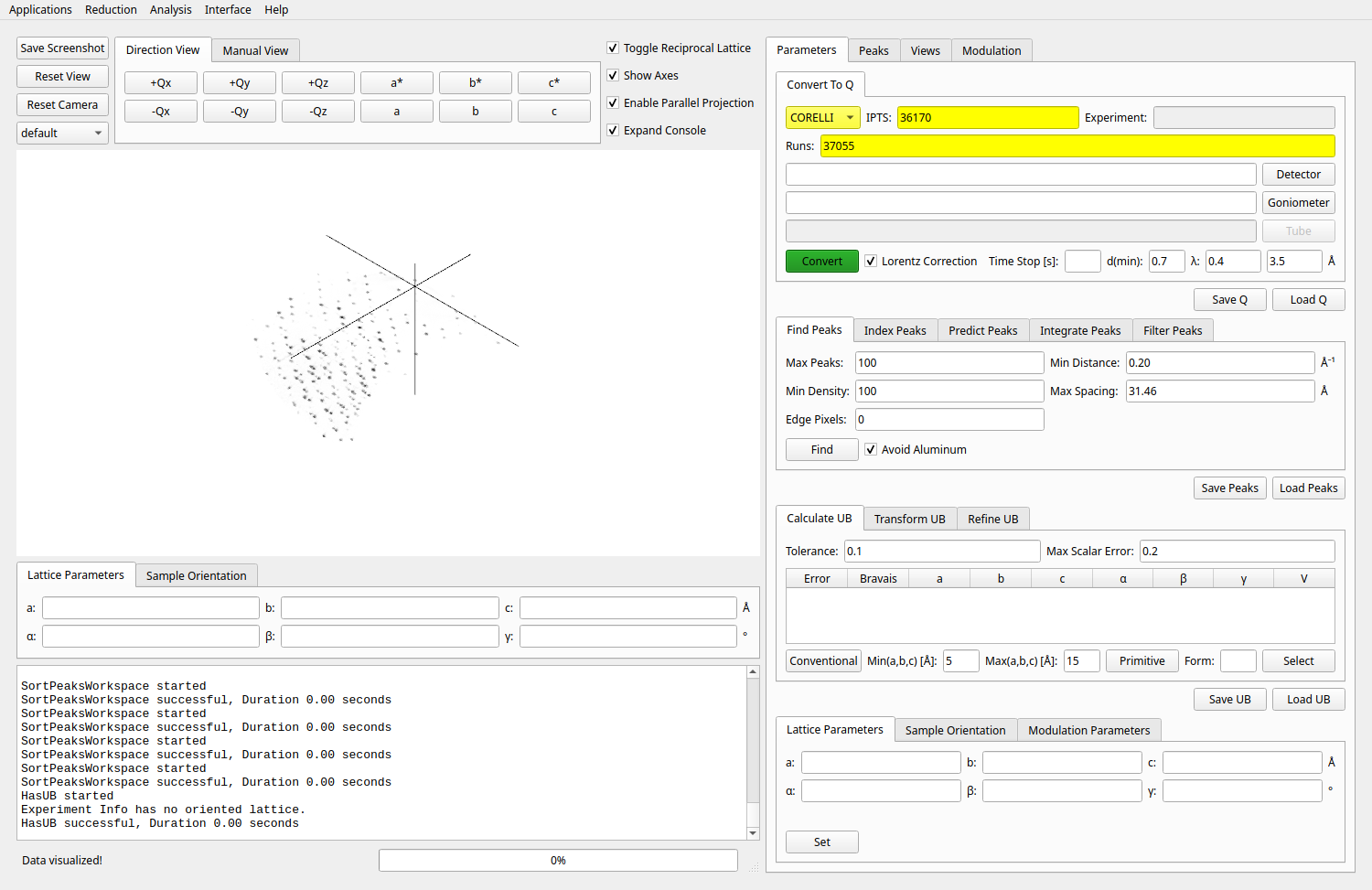
Task: Select the Predict Peaks tab
Action: point(982,330)
